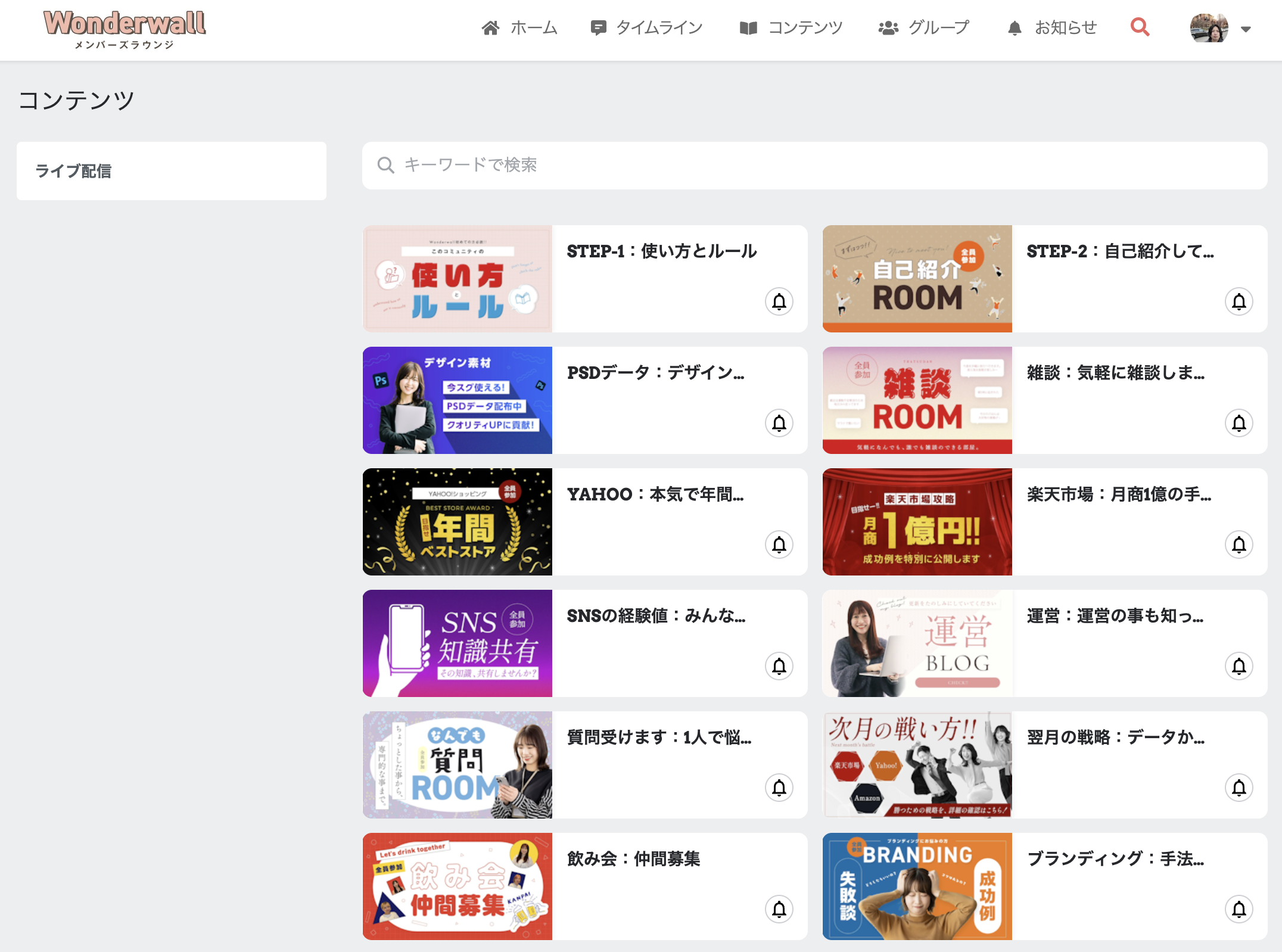Open お知らせ notifications in header
Screen dimensions: 1282x952
pyautogui.click(x=1052, y=28)
